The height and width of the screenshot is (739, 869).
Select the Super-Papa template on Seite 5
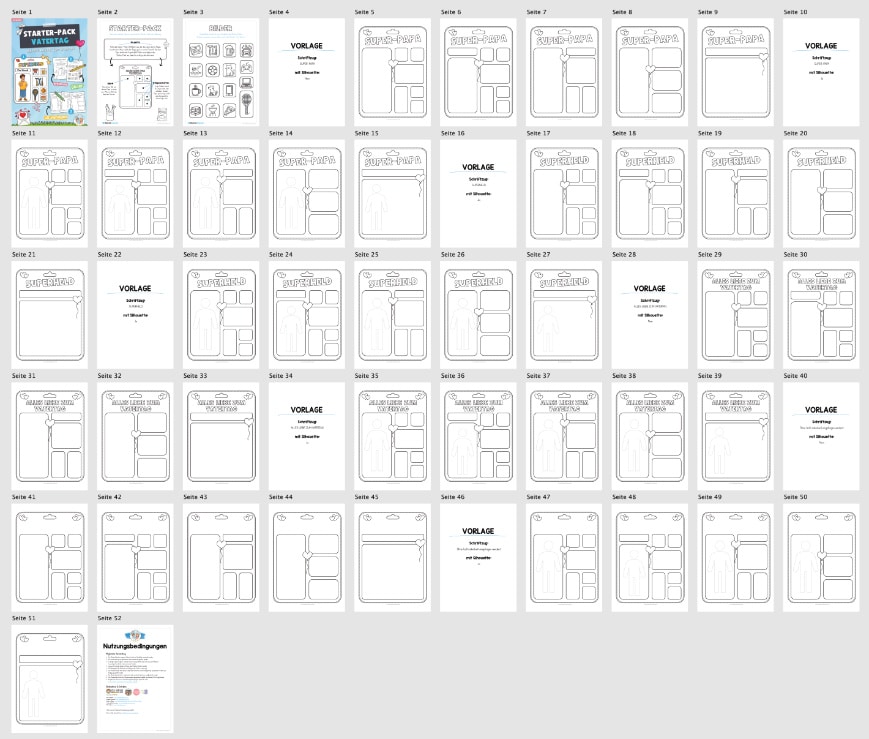pyautogui.click(x=393, y=72)
